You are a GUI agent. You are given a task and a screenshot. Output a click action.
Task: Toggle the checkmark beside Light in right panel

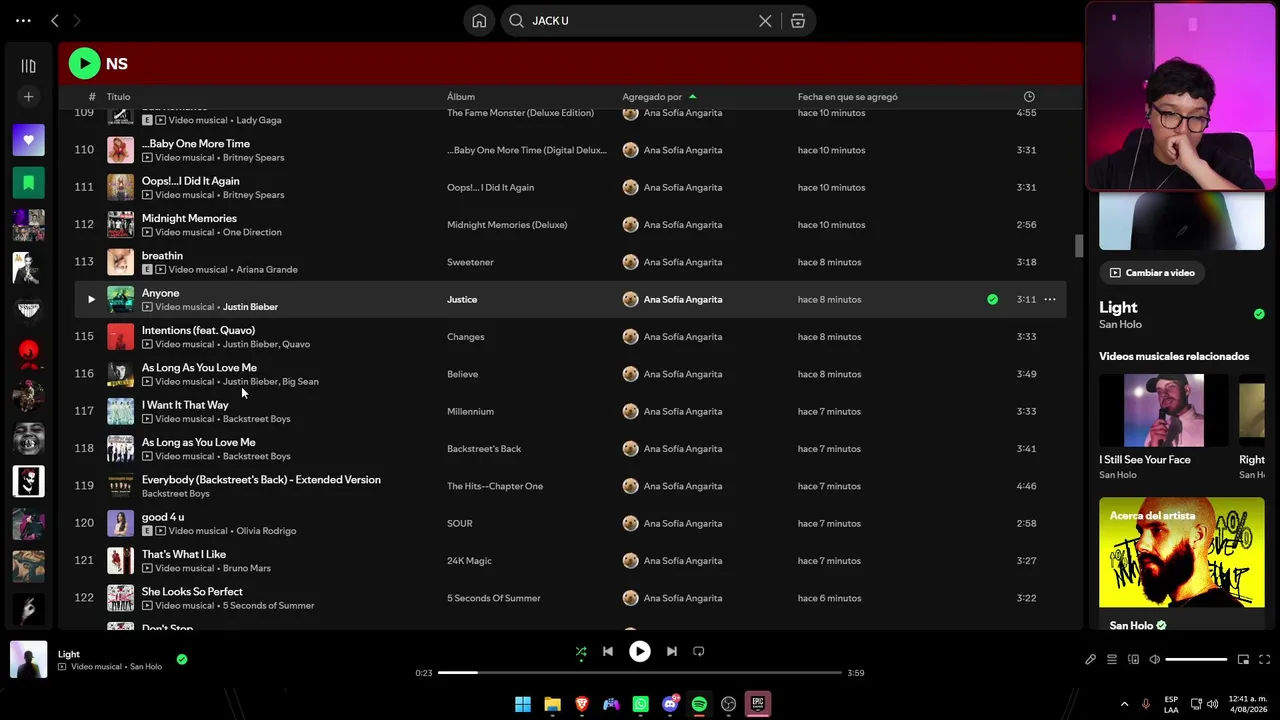pos(1259,314)
